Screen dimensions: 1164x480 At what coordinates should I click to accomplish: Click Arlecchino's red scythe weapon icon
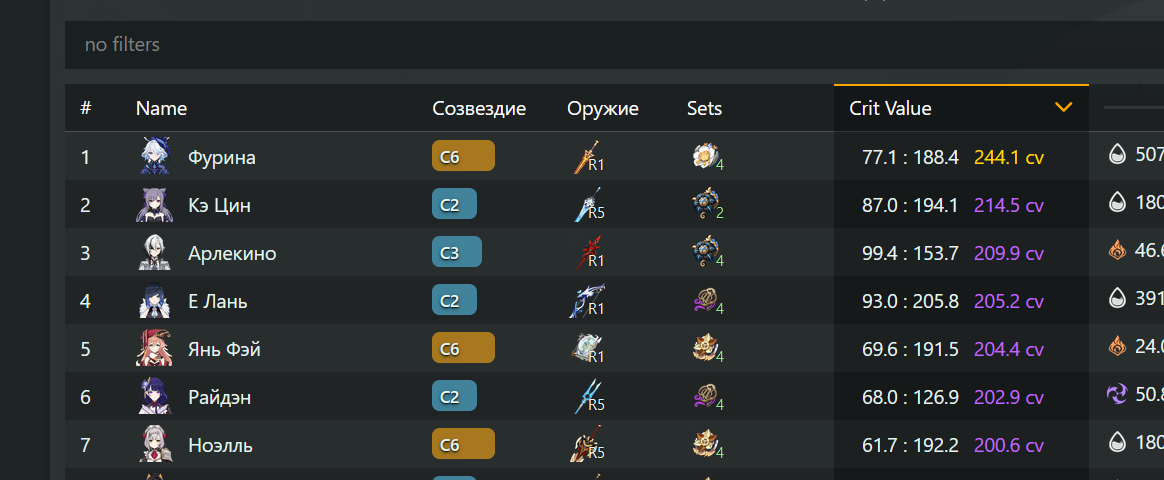coord(586,253)
